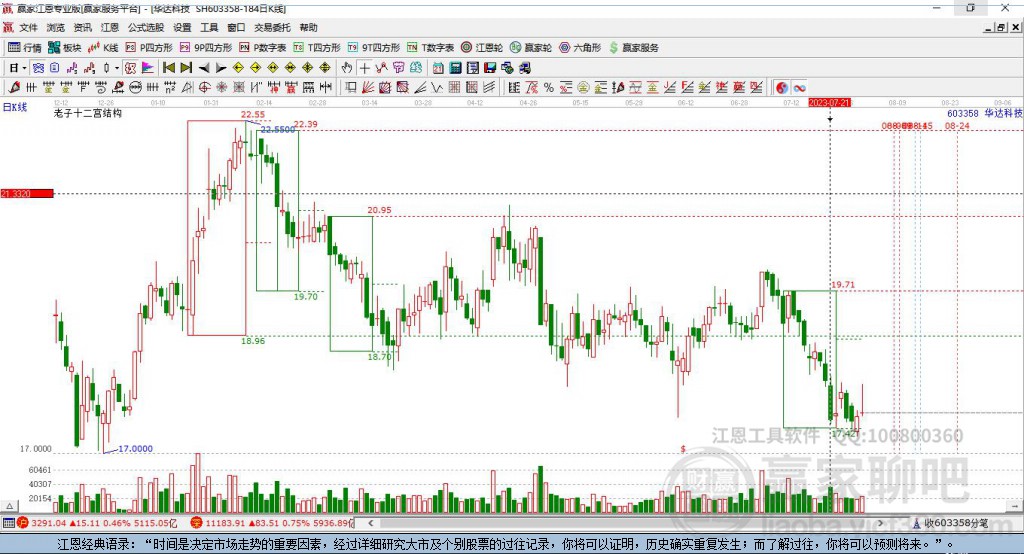Jump to last bar icon
This screenshot has width=1024, height=554.
click(x=186, y=68)
